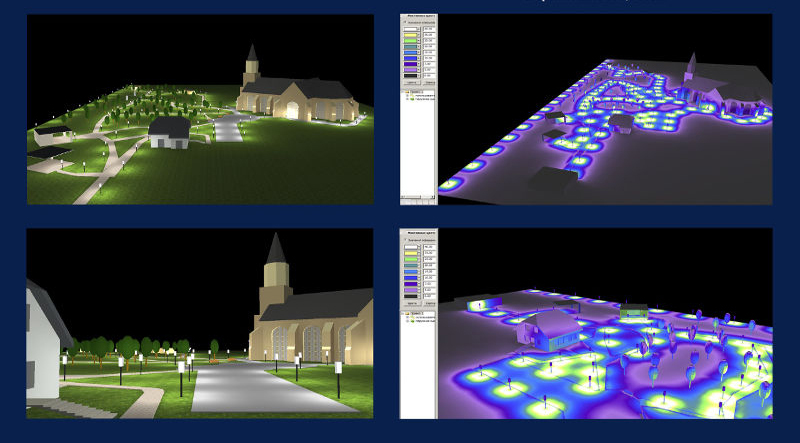Select first child item in bottom panel tree
Screen dimensions: 800x443
click(425, 317)
